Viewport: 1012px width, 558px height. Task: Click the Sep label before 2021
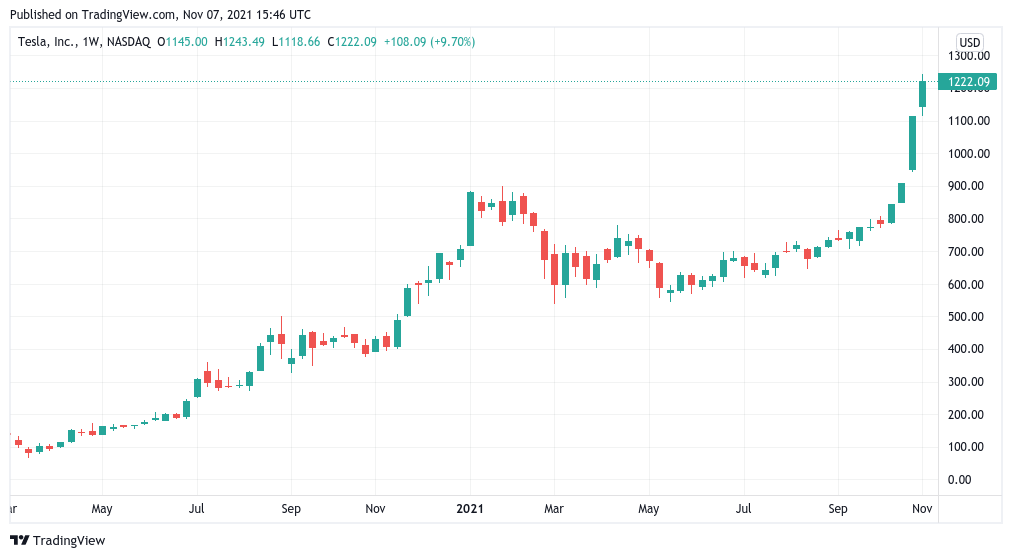tap(291, 508)
